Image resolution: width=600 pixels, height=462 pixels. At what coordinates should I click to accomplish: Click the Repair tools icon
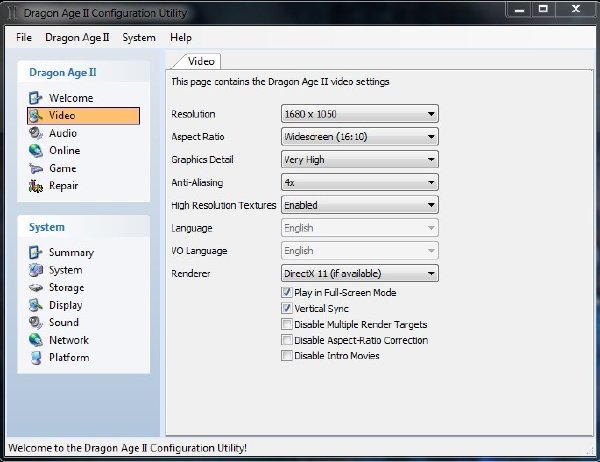pyautogui.click(x=36, y=186)
